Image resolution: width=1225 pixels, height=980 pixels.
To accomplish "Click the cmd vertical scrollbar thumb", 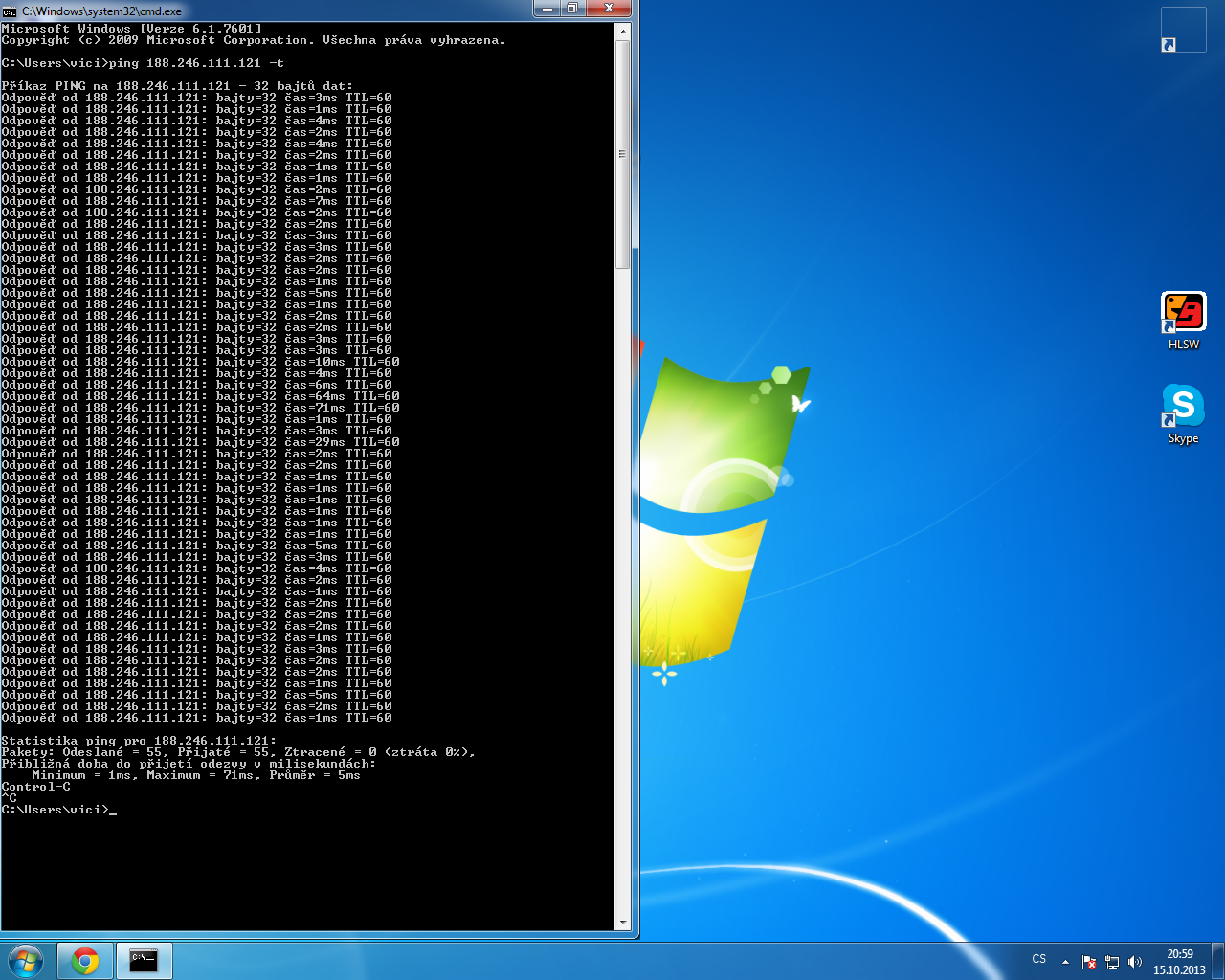I will pos(623,154).
